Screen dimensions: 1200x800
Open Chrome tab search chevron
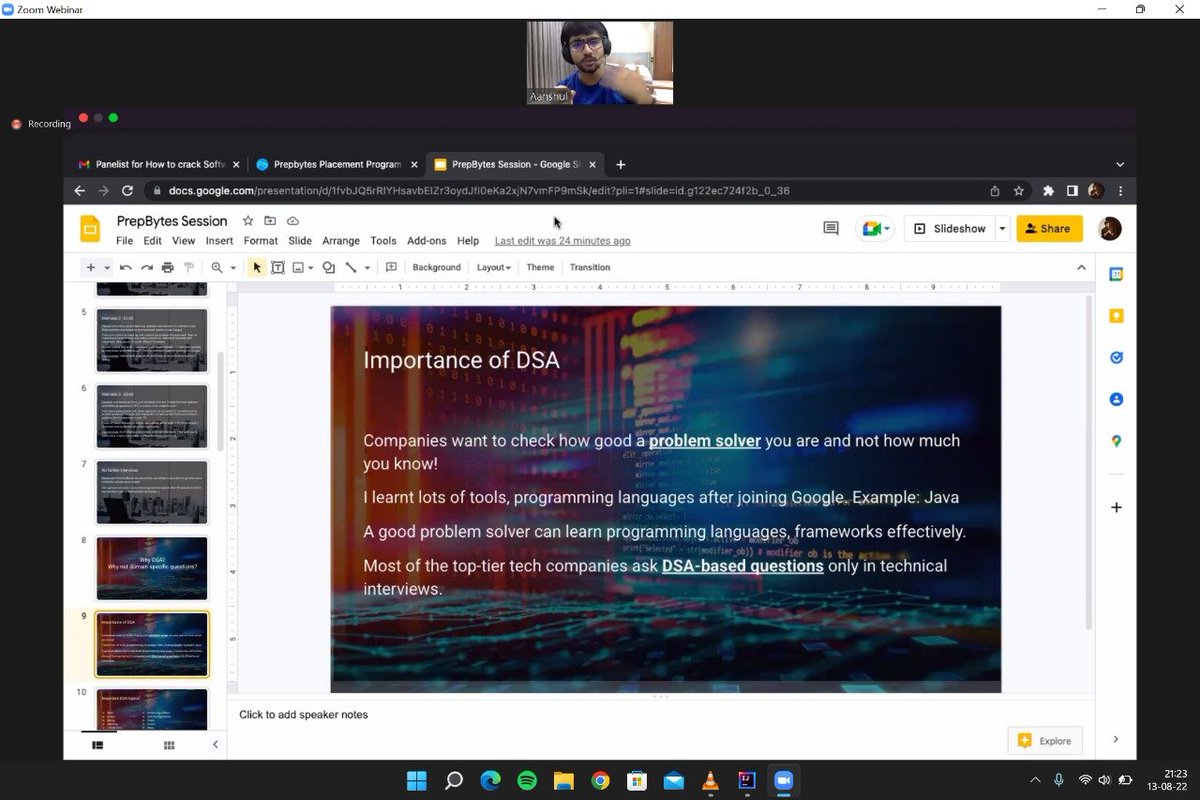click(x=1120, y=164)
